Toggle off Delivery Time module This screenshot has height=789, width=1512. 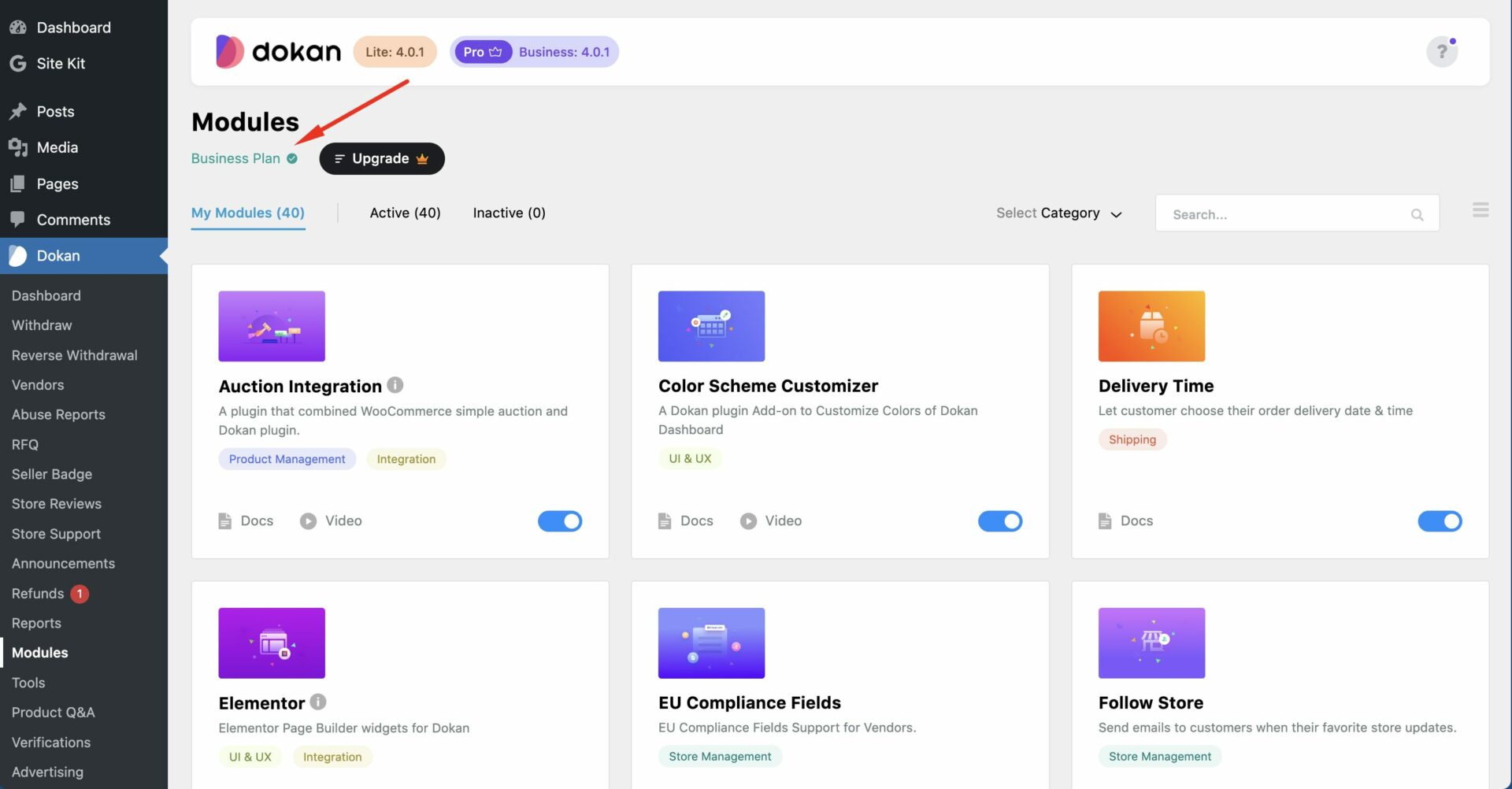click(x=1440, y=521)
